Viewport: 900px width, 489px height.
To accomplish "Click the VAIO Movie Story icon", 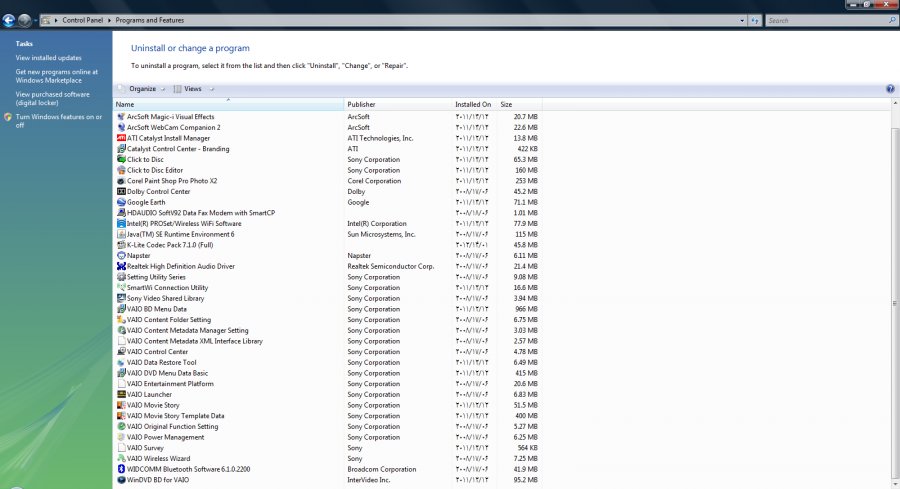I will tap(121, 405).
